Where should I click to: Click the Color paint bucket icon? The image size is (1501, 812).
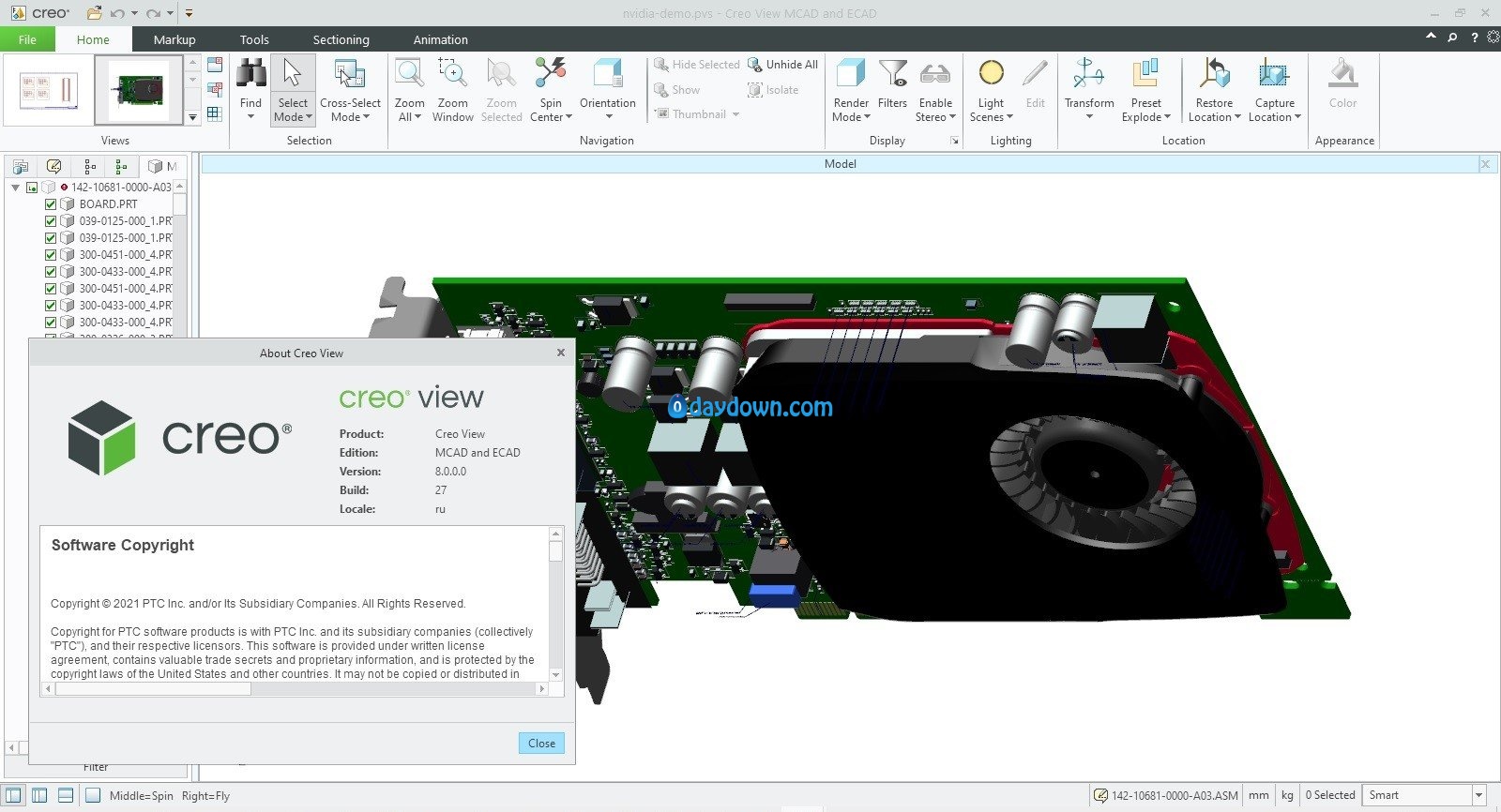click(1342, 74)
